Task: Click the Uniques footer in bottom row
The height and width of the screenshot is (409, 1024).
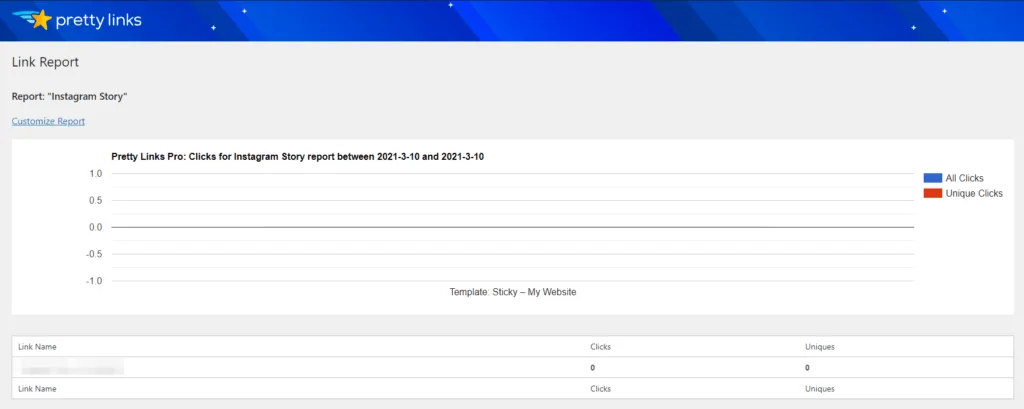Action: coord(820,389)
